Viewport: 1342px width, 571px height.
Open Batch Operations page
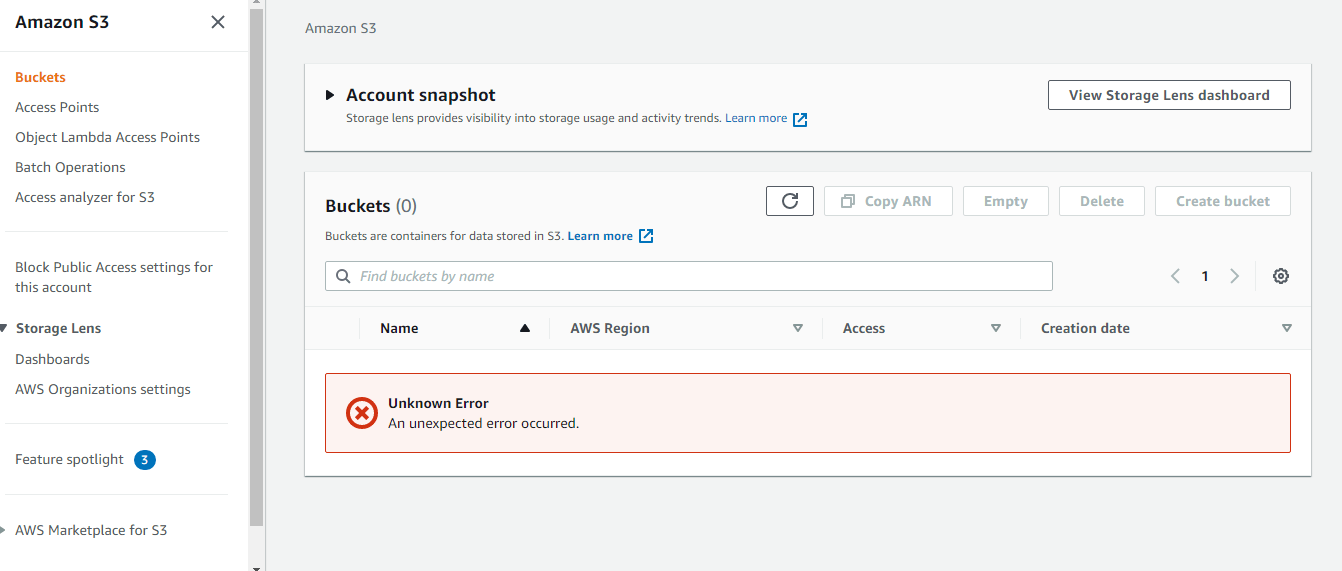pyautogui.click(x=70, y=167)
